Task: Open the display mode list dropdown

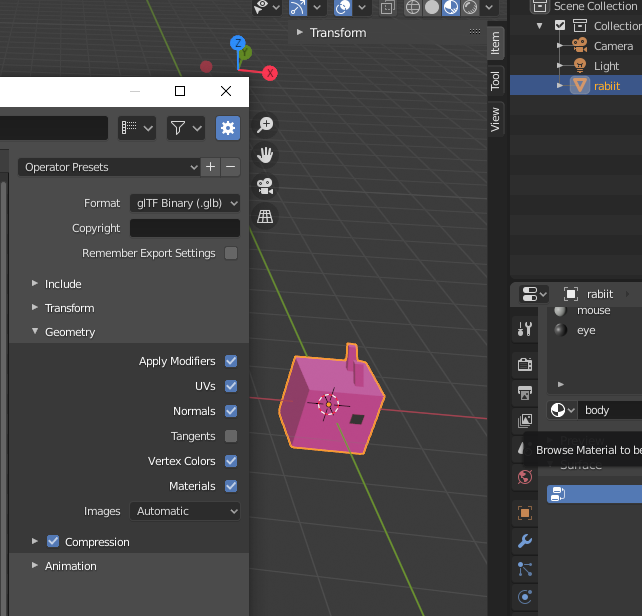Action: click(137, 128)
